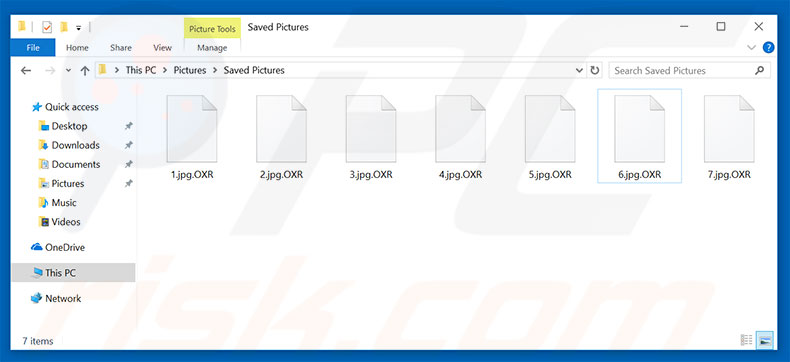Open the Help question mark icon
The image size is (790, 362).
(768, 48)
